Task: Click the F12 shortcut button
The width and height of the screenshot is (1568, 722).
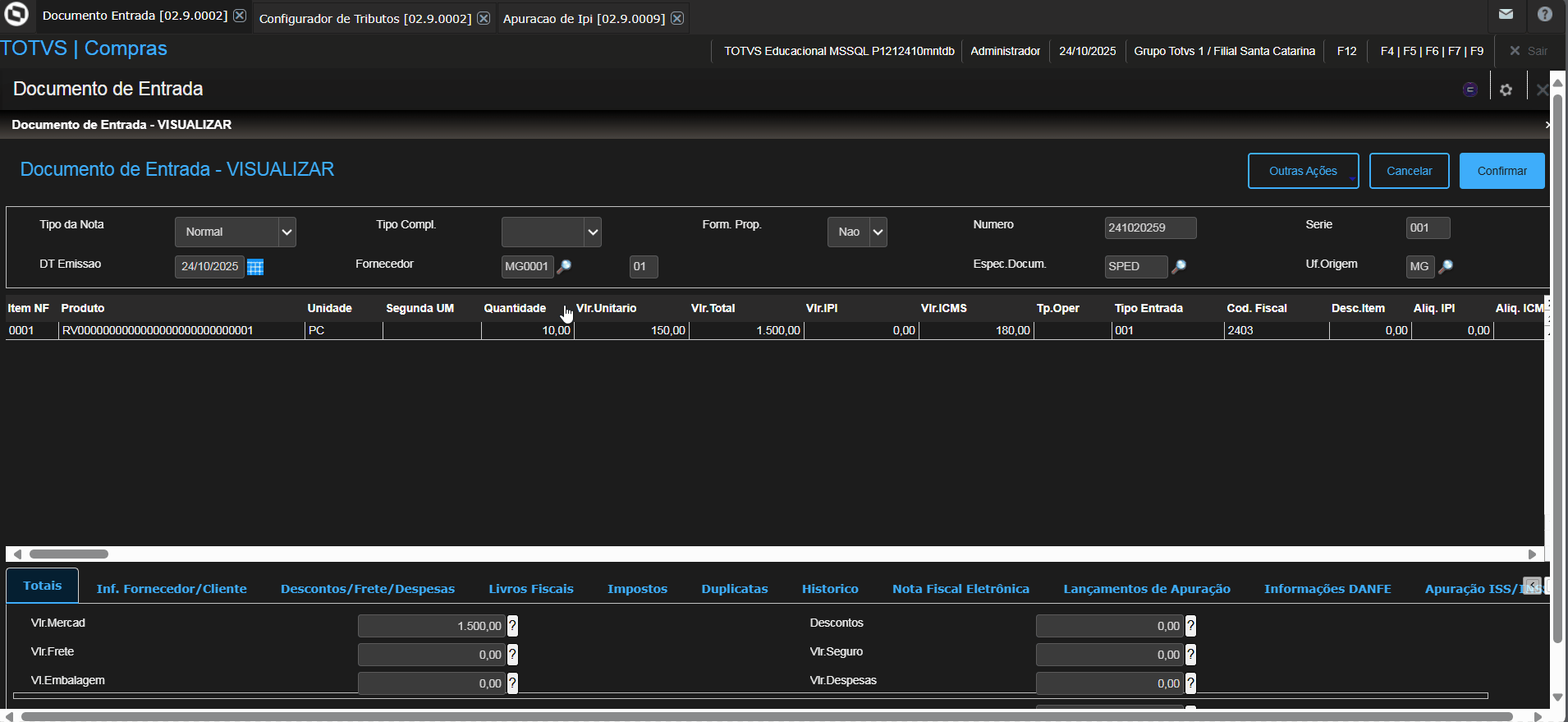Action: (x=1346, y=51)
